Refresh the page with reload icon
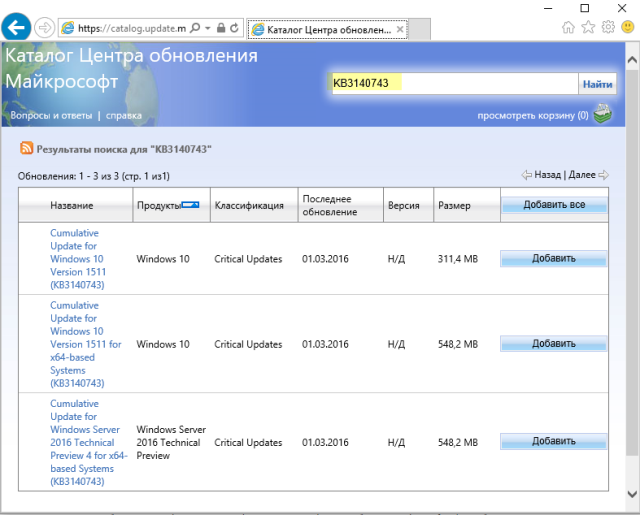Screen dimensions: 640x515 click(x=234, y=28)
